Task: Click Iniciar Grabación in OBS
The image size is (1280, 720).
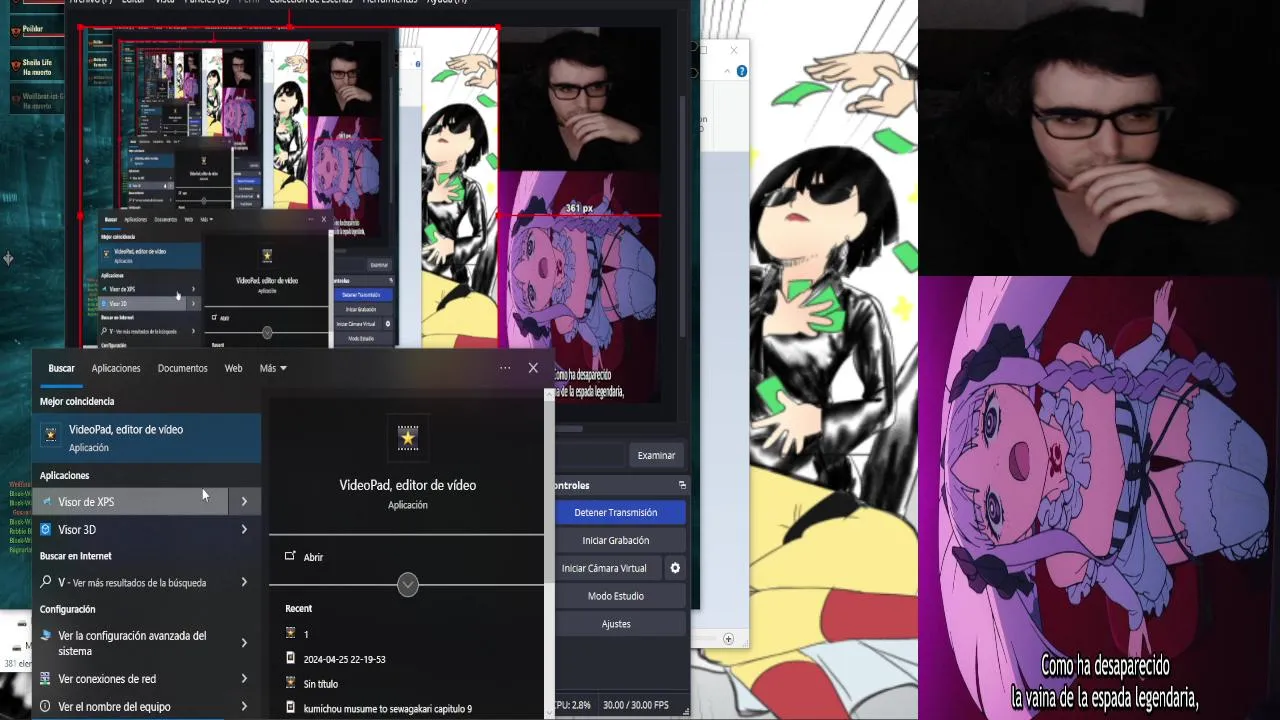Action: click(616, 540)
